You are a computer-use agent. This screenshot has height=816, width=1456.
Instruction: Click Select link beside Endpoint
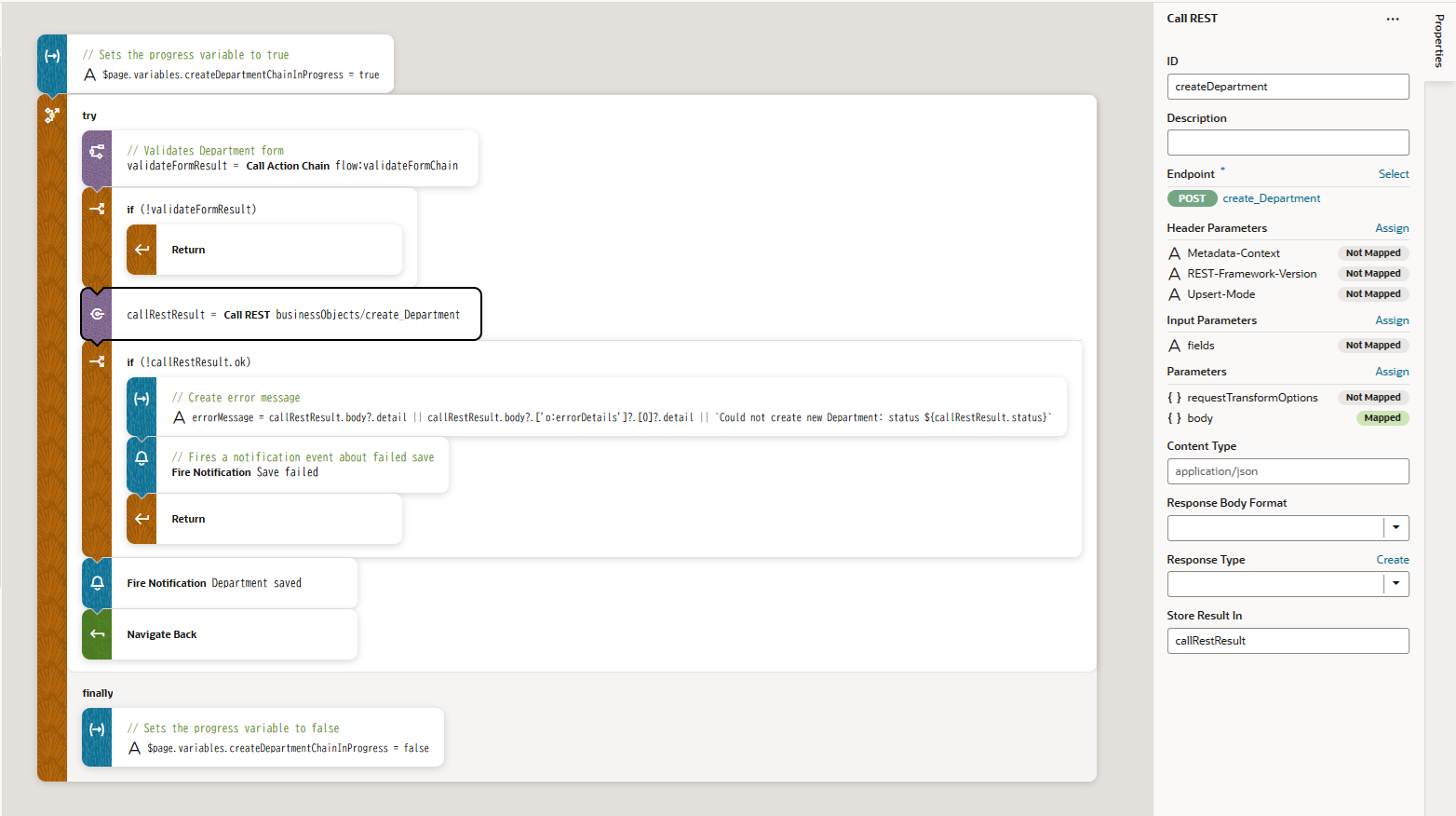coord(1393,174)
